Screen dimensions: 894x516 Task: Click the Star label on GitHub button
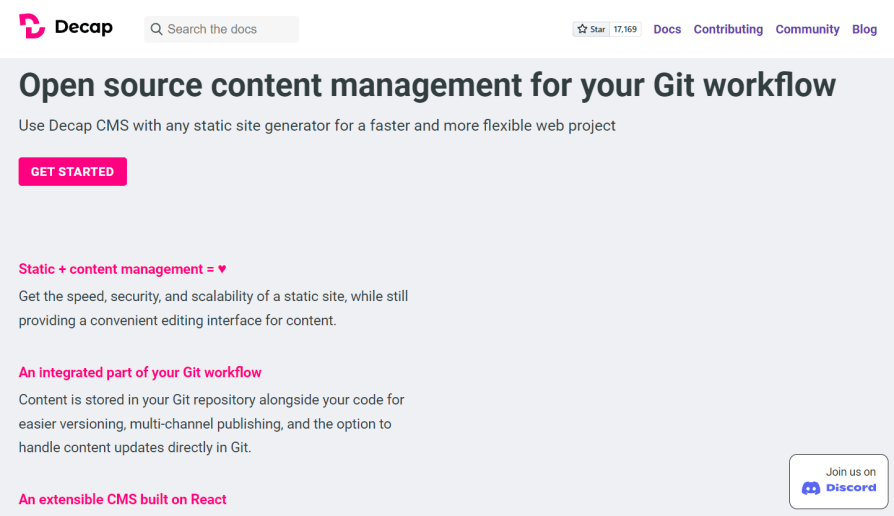(598, 29)
